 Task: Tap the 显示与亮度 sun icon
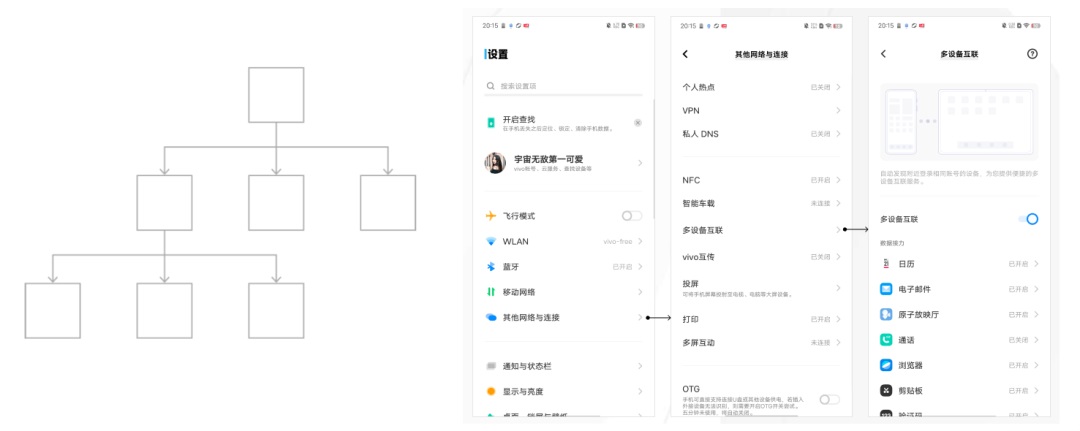[490, 391]
